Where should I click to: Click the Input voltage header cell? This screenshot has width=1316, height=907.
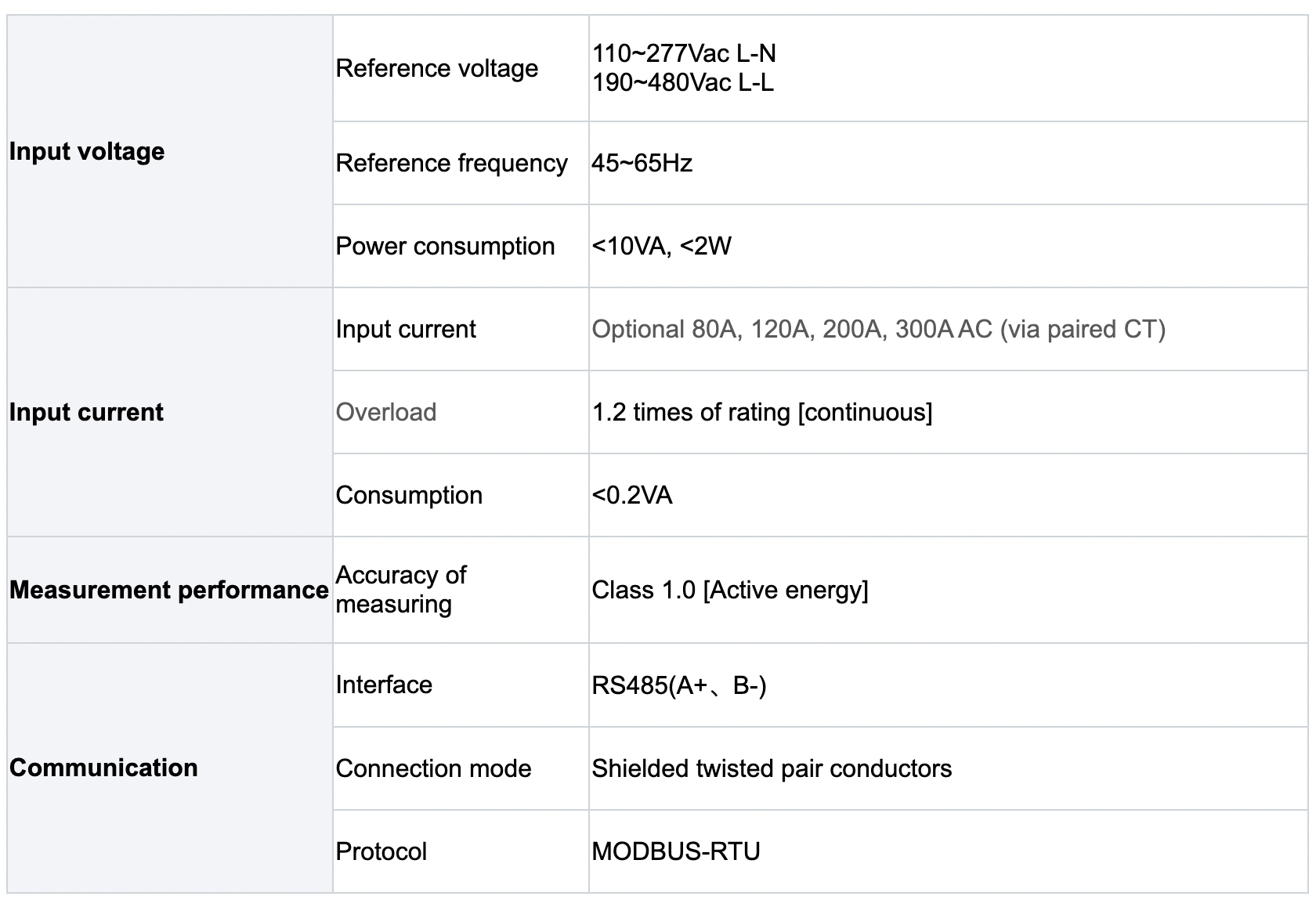click(87, 151)
